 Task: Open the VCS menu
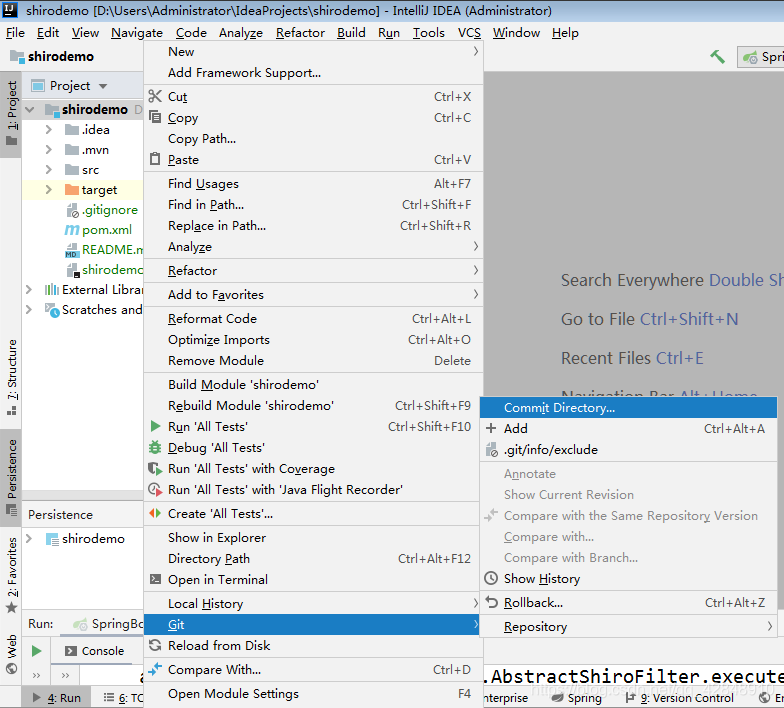pyautogui.click(x=469, y=32)
